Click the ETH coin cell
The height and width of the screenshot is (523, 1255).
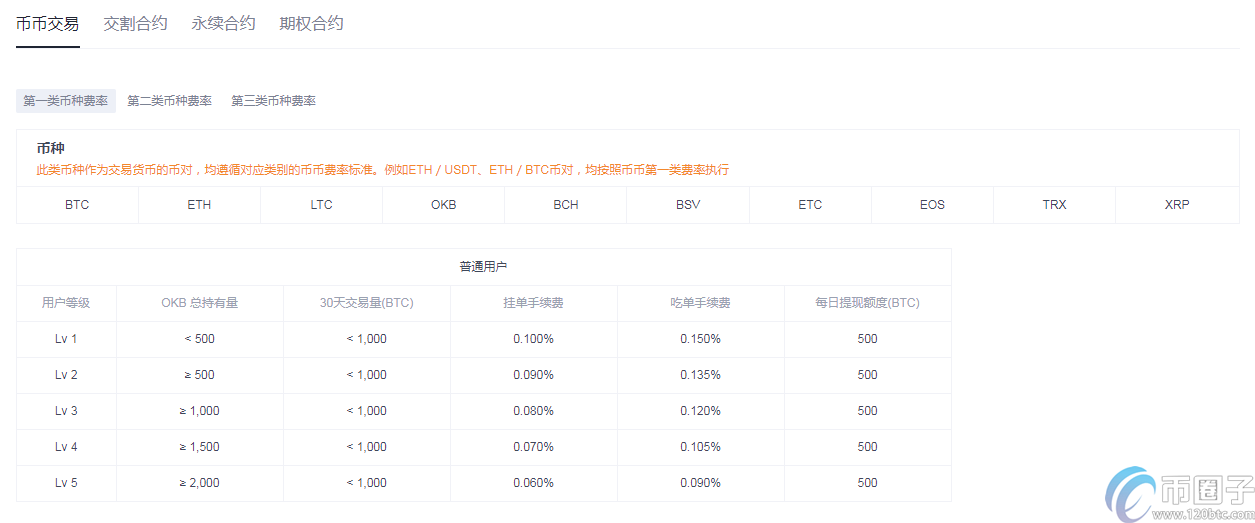click(x=199, y=205)
